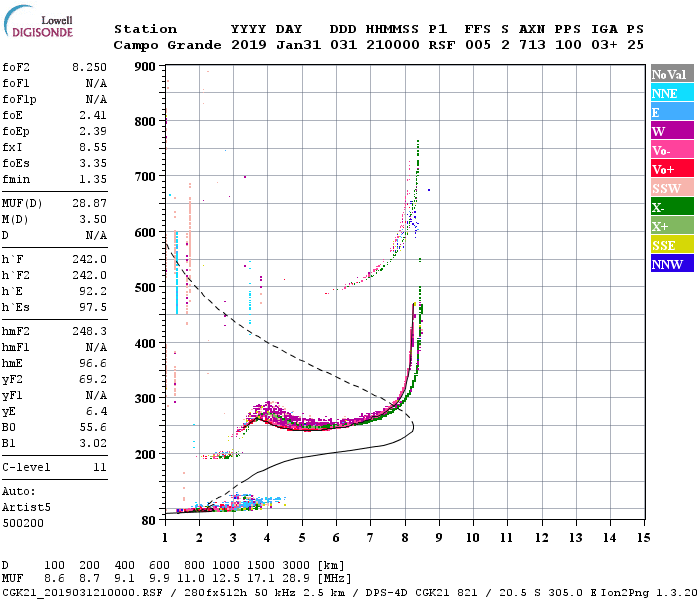Click the yF2 value 69.2

tap(93, 379)
